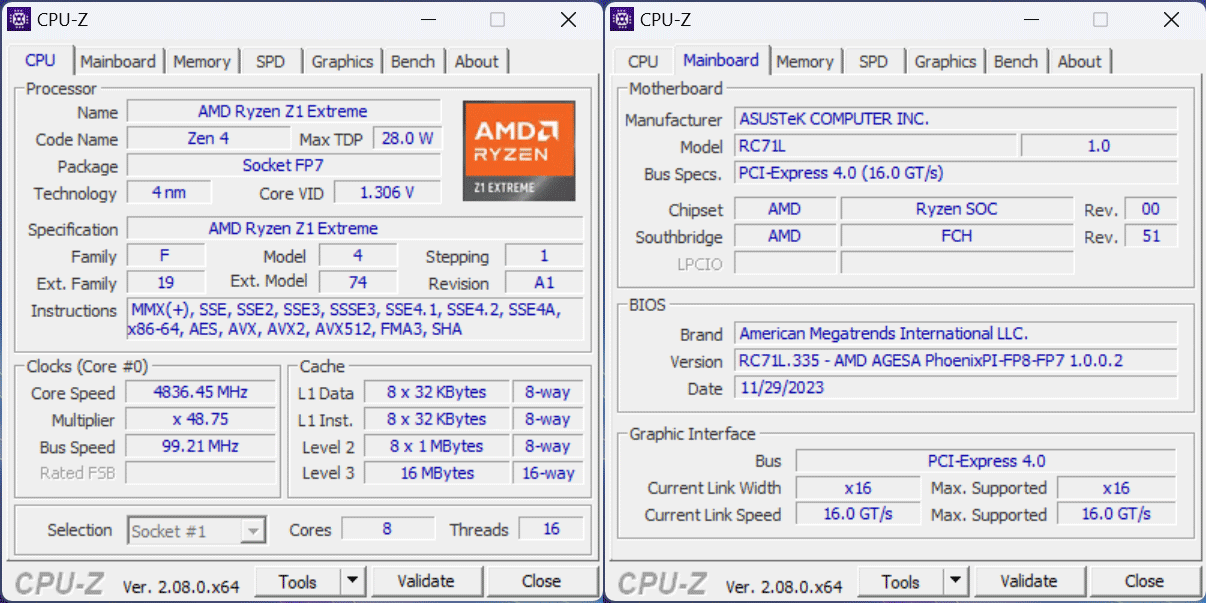Expand the Tools dropdown arrow in right window
Image resolution: width=1206 pixels, height=603 pixels.
956,581
